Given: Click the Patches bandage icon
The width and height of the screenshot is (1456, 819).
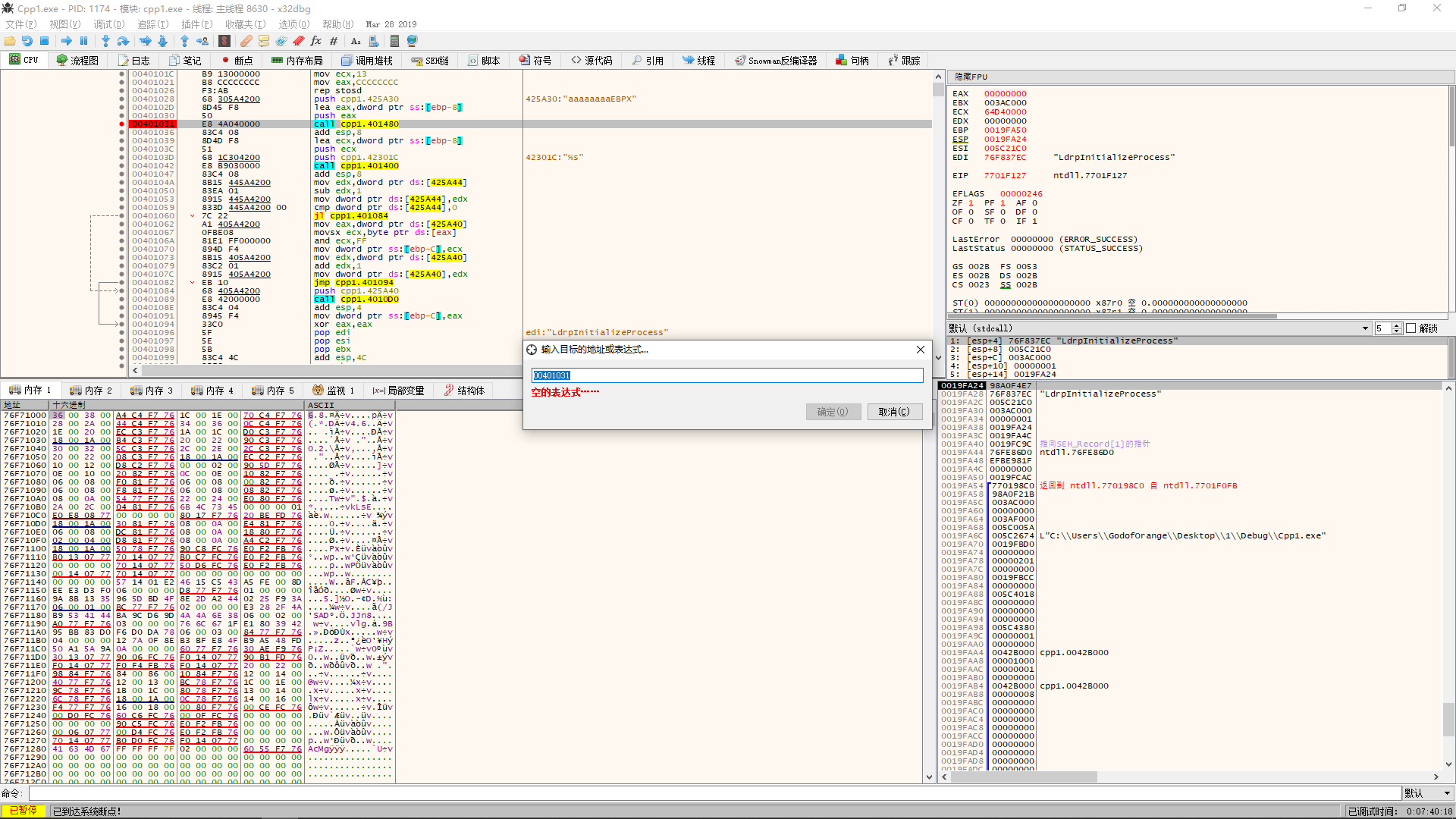Looking at the screenshot, I should coord(246,41).
